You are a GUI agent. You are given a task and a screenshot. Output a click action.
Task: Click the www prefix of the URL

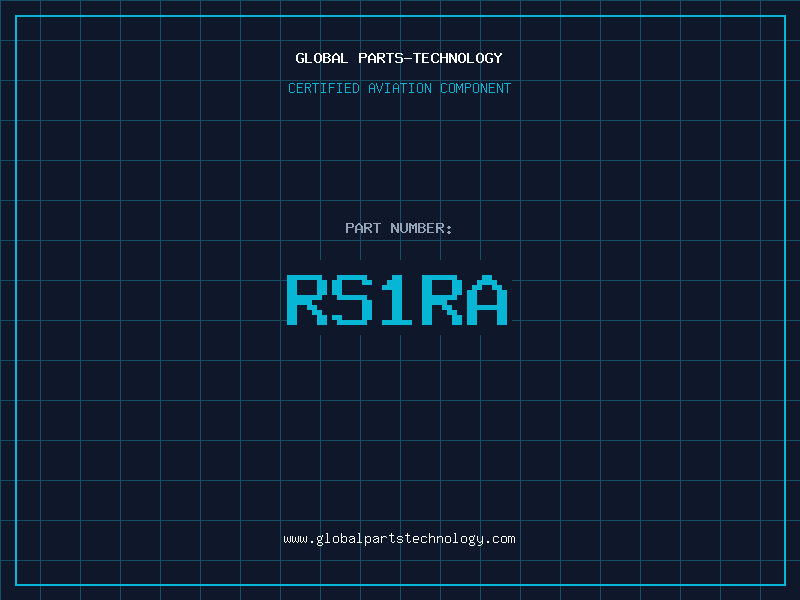pos(295,538)
